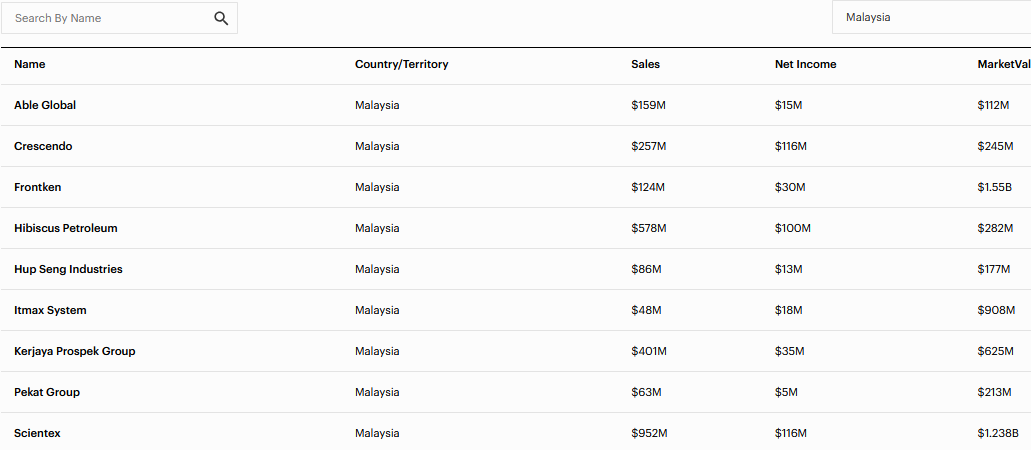Click Scientex's $116M net income cell

coord(790,433)
